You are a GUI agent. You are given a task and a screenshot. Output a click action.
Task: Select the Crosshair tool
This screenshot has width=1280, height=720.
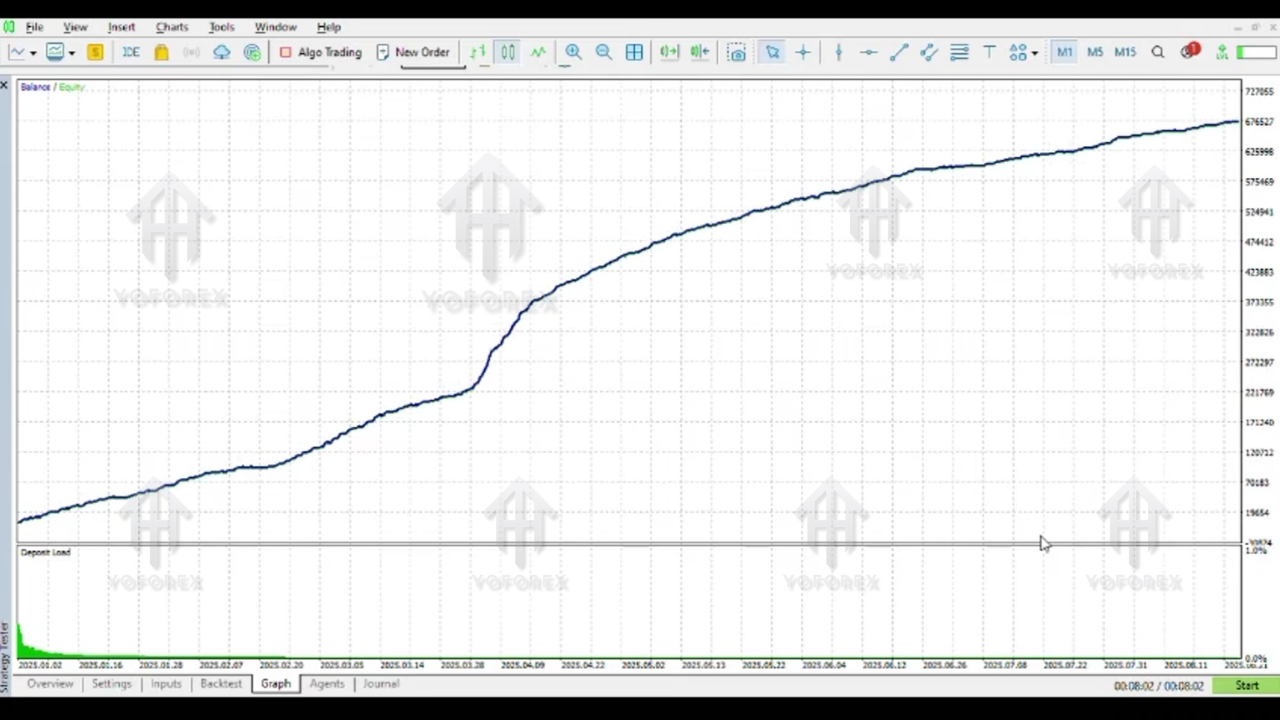tap(803, 52)
